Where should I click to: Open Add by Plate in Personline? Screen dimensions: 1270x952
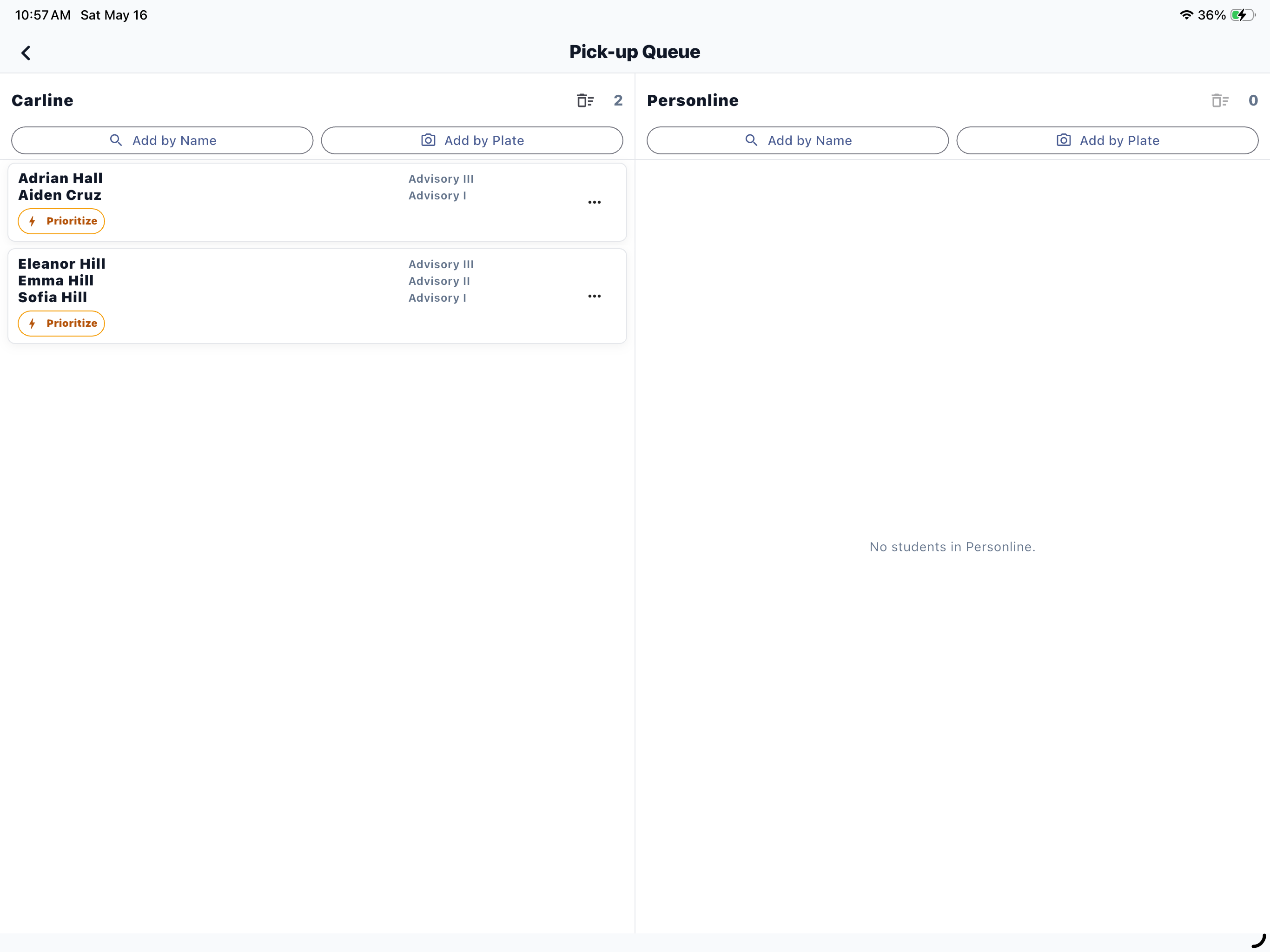[x=1107, y=141]
